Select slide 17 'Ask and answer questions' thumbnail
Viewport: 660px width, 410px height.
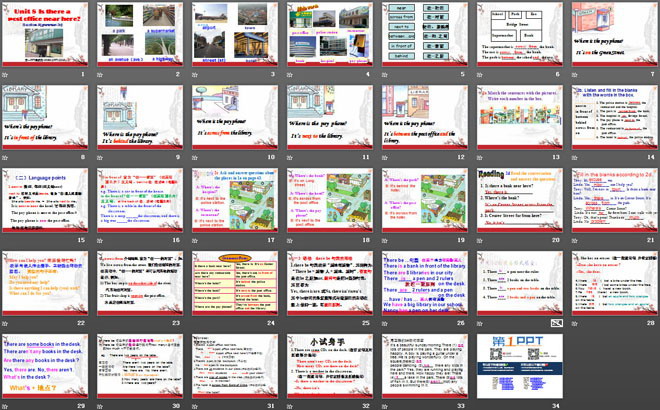235,200
